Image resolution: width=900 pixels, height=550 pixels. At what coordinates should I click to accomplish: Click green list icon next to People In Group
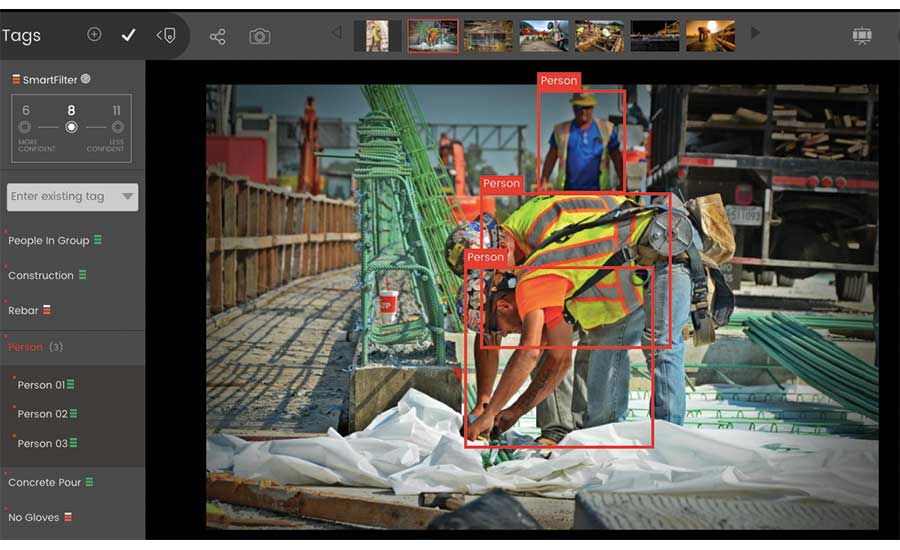pos(98,239)
